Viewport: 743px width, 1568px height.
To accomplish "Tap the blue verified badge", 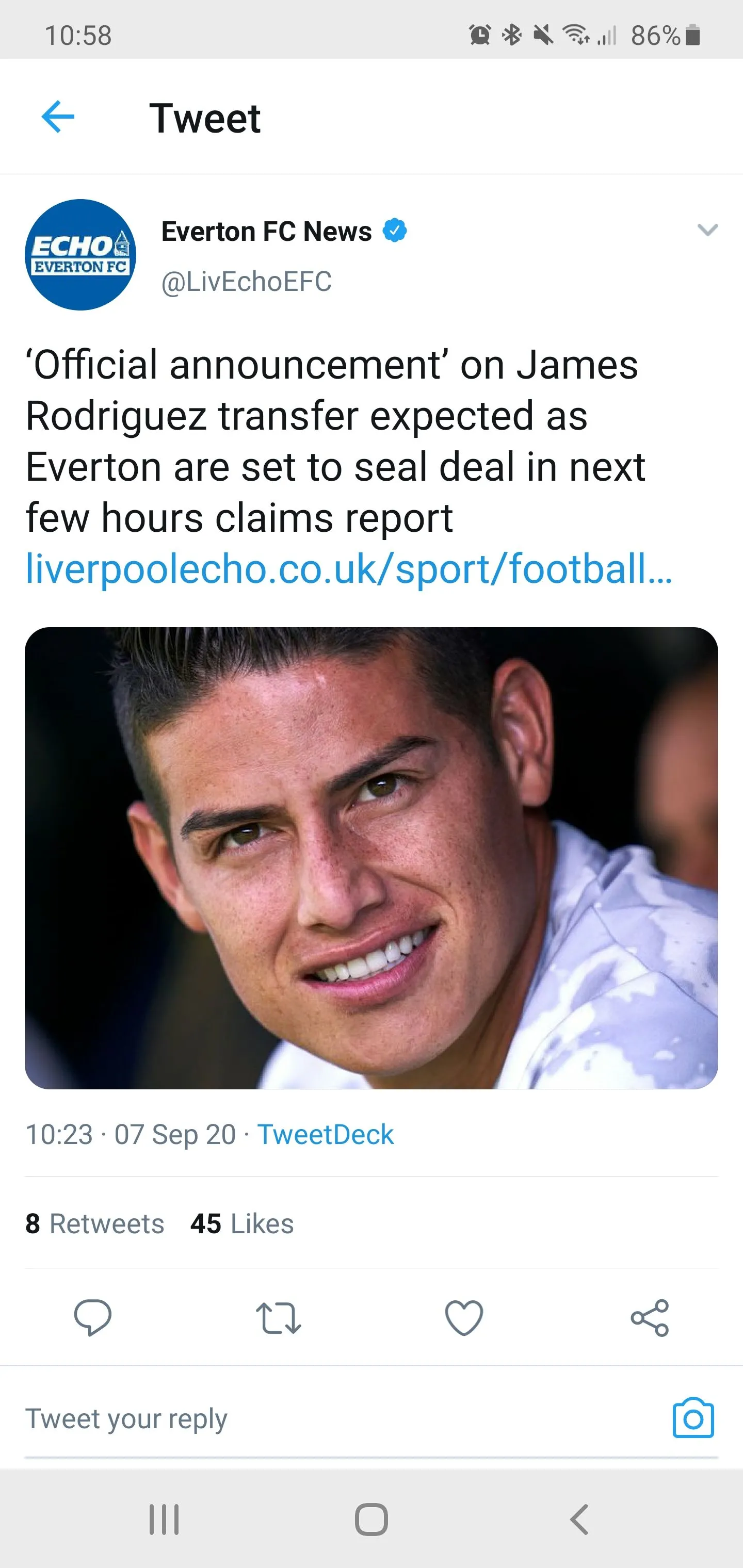I will pyautogui.click(x=395, y=231).
